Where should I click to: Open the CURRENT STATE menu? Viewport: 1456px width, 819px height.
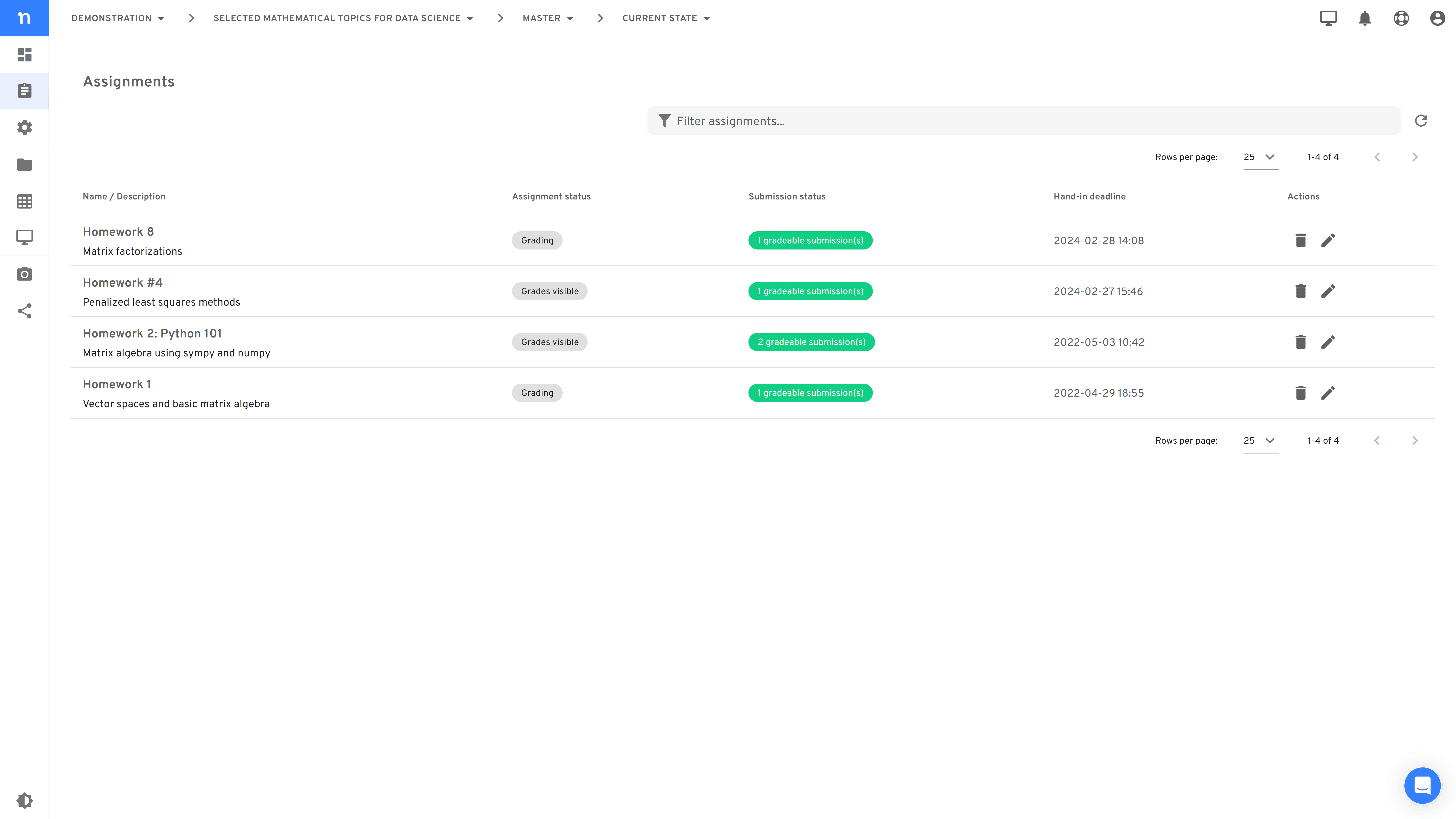point(666,18)
